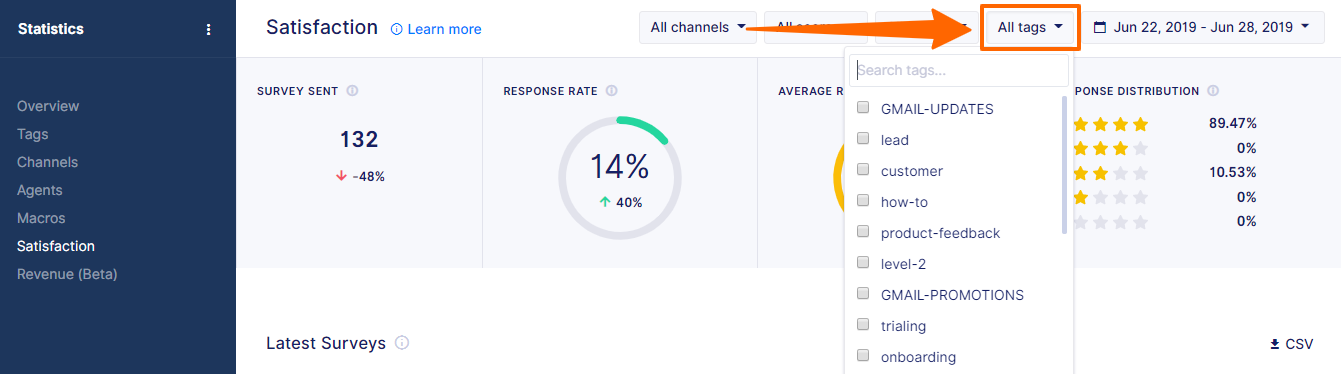The height and width of the screenshot is (374, 1341).
Task: Click the Latest Surveys info icon
Action: coord(402,343)
